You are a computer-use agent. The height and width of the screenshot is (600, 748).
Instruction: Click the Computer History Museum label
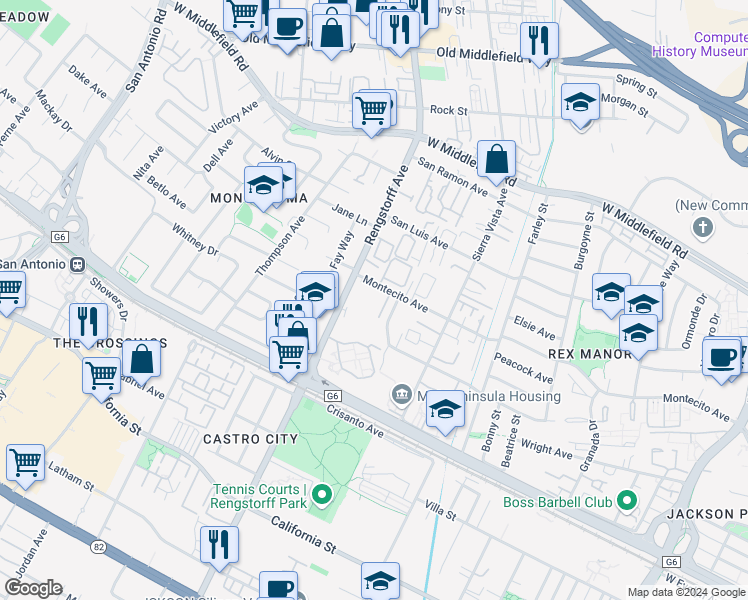tap(698, 43)
